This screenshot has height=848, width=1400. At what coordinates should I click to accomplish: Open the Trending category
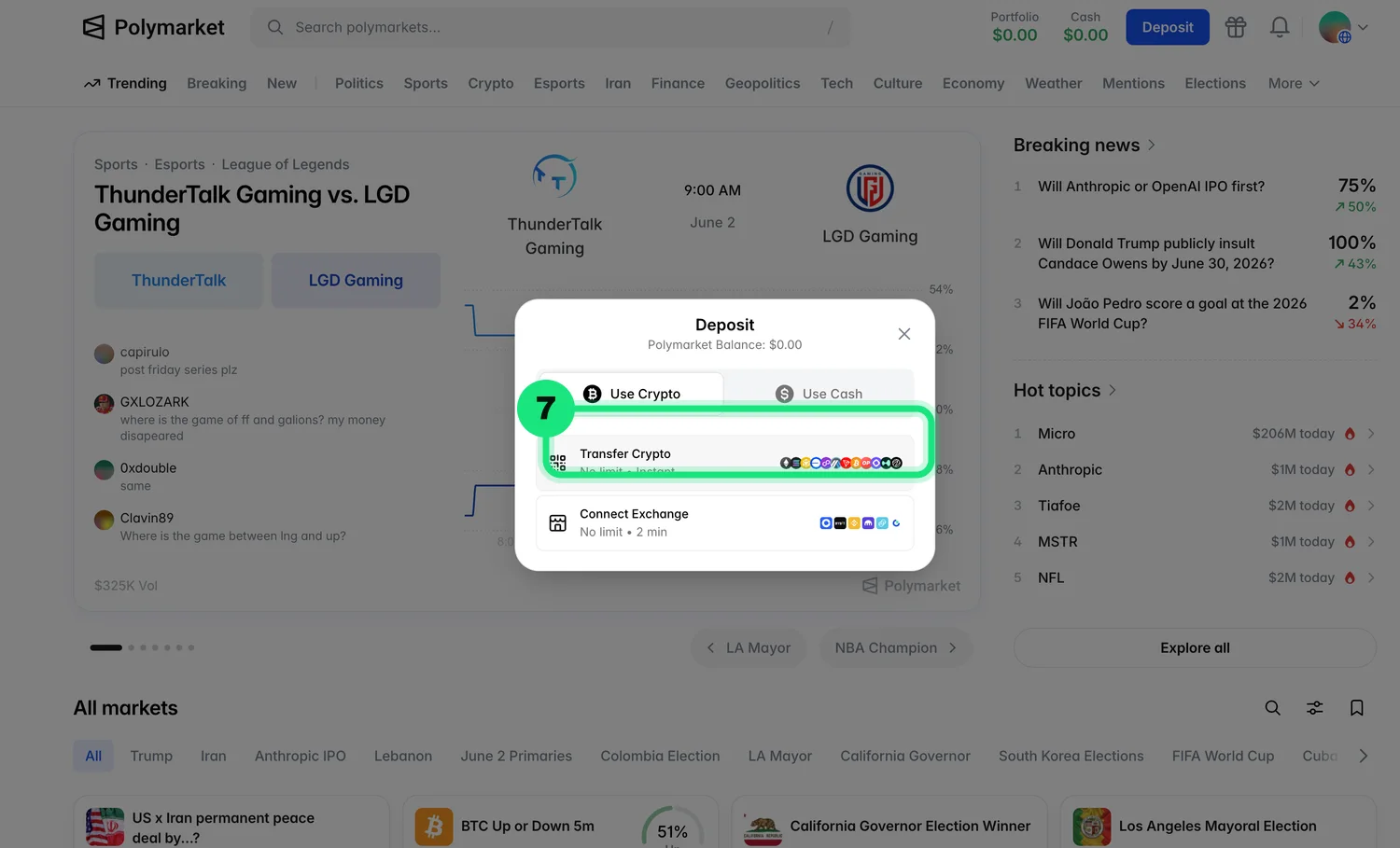click(x=125, y=83)
